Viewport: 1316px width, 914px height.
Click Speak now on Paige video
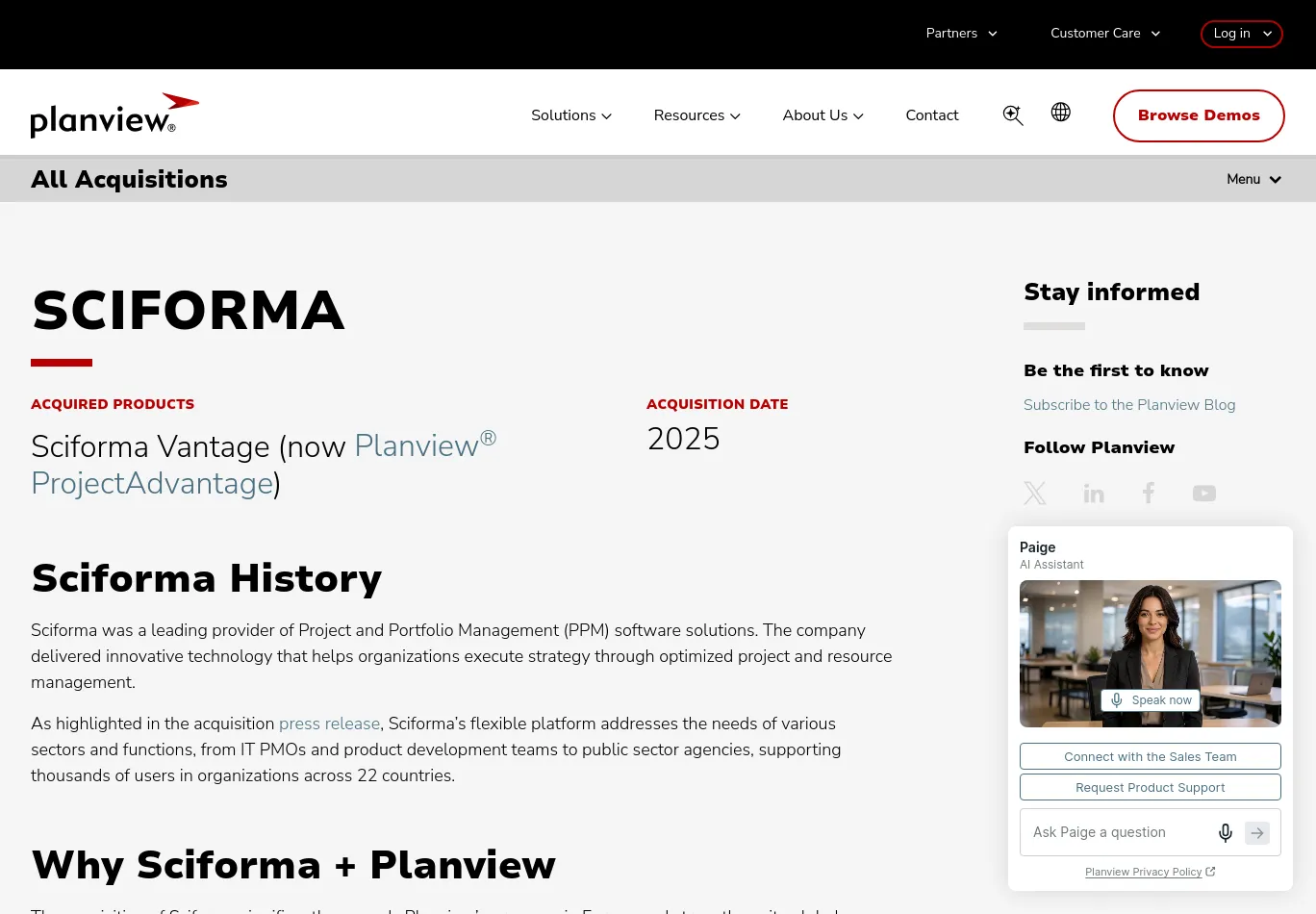[1151, 700]
